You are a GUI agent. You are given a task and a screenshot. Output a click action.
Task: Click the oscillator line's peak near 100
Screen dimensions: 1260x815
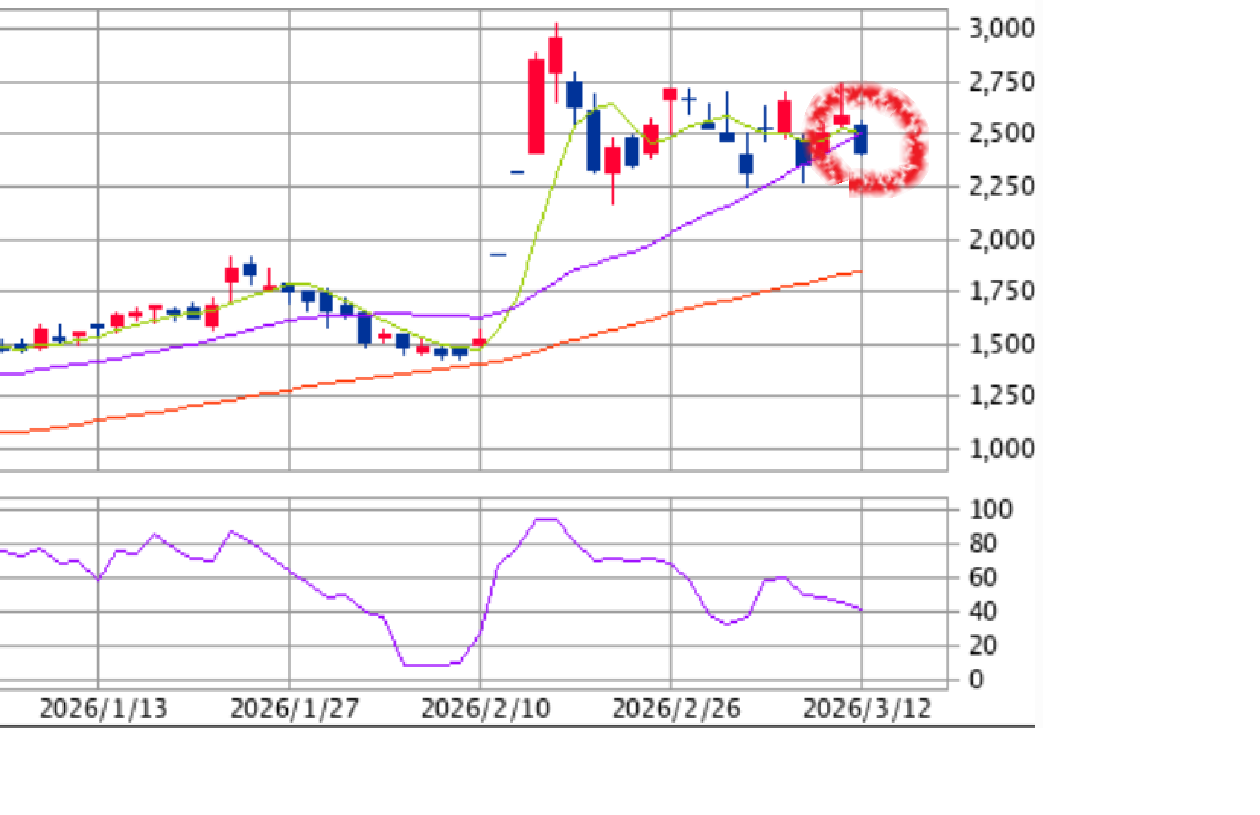[546, 519]
